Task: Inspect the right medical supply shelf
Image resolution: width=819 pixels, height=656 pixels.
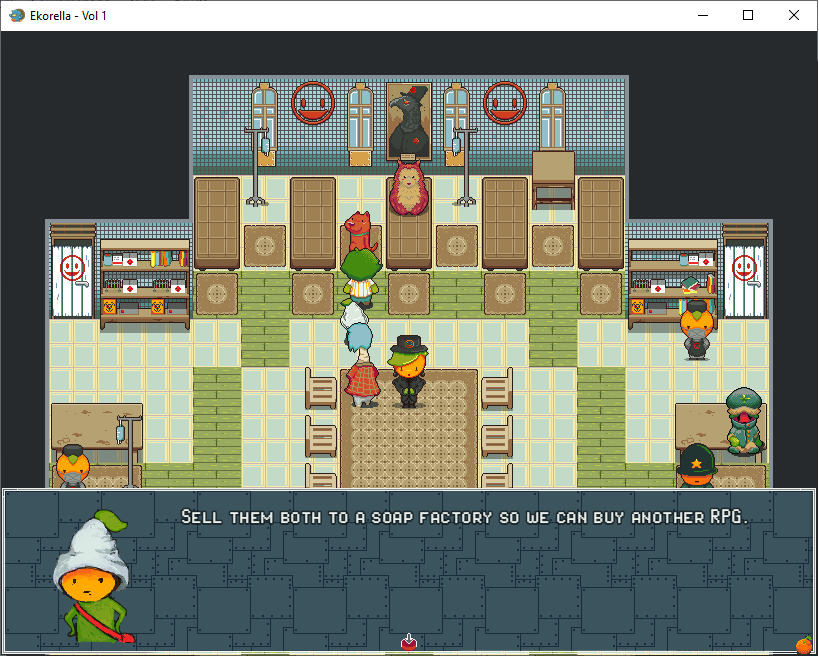Action: pyautogui.click(x=673, y=285)
